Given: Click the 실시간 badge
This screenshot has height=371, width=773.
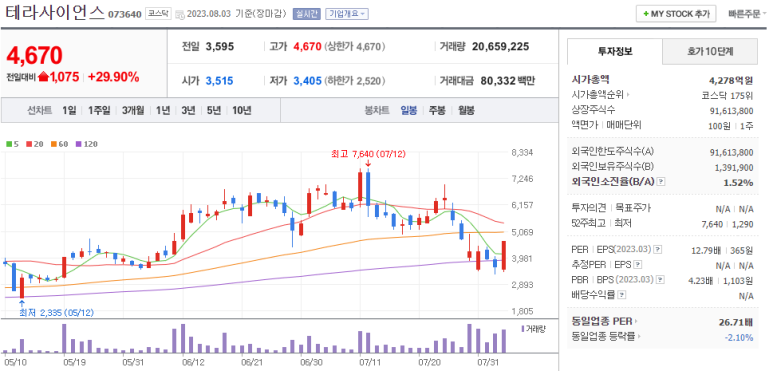Looking at the screenshot, I should [x=307, y=14].
